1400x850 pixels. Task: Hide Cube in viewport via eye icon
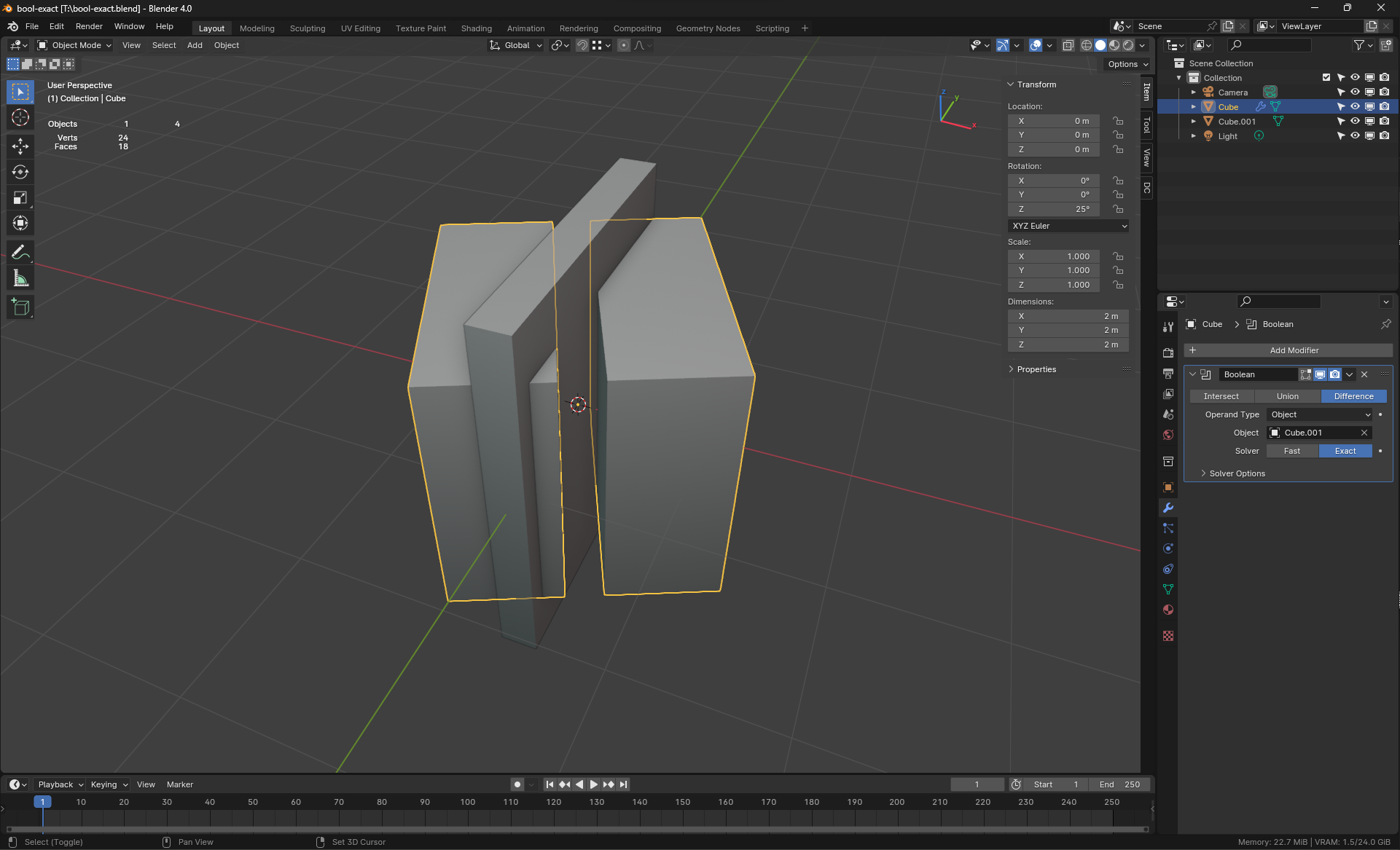(x=1355, y=106)
